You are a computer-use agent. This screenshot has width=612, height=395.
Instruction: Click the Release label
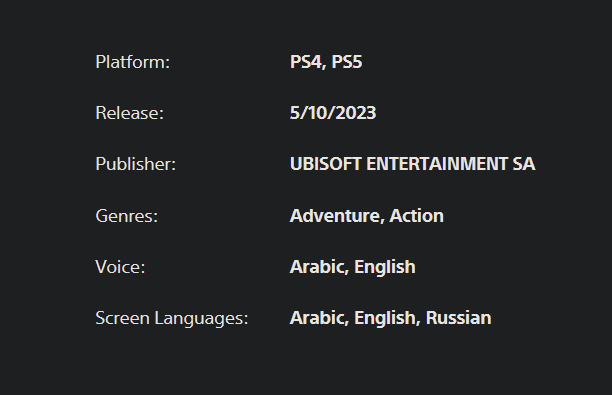[130, 113]
